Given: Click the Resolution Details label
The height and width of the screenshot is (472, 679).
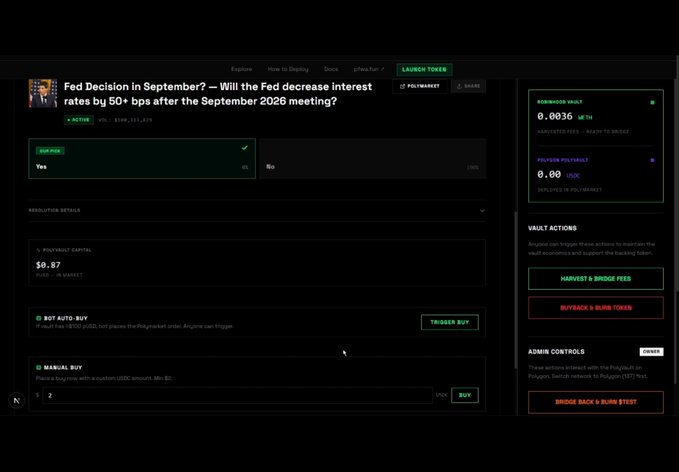Looking at the screenshot, I should [55, 210].
